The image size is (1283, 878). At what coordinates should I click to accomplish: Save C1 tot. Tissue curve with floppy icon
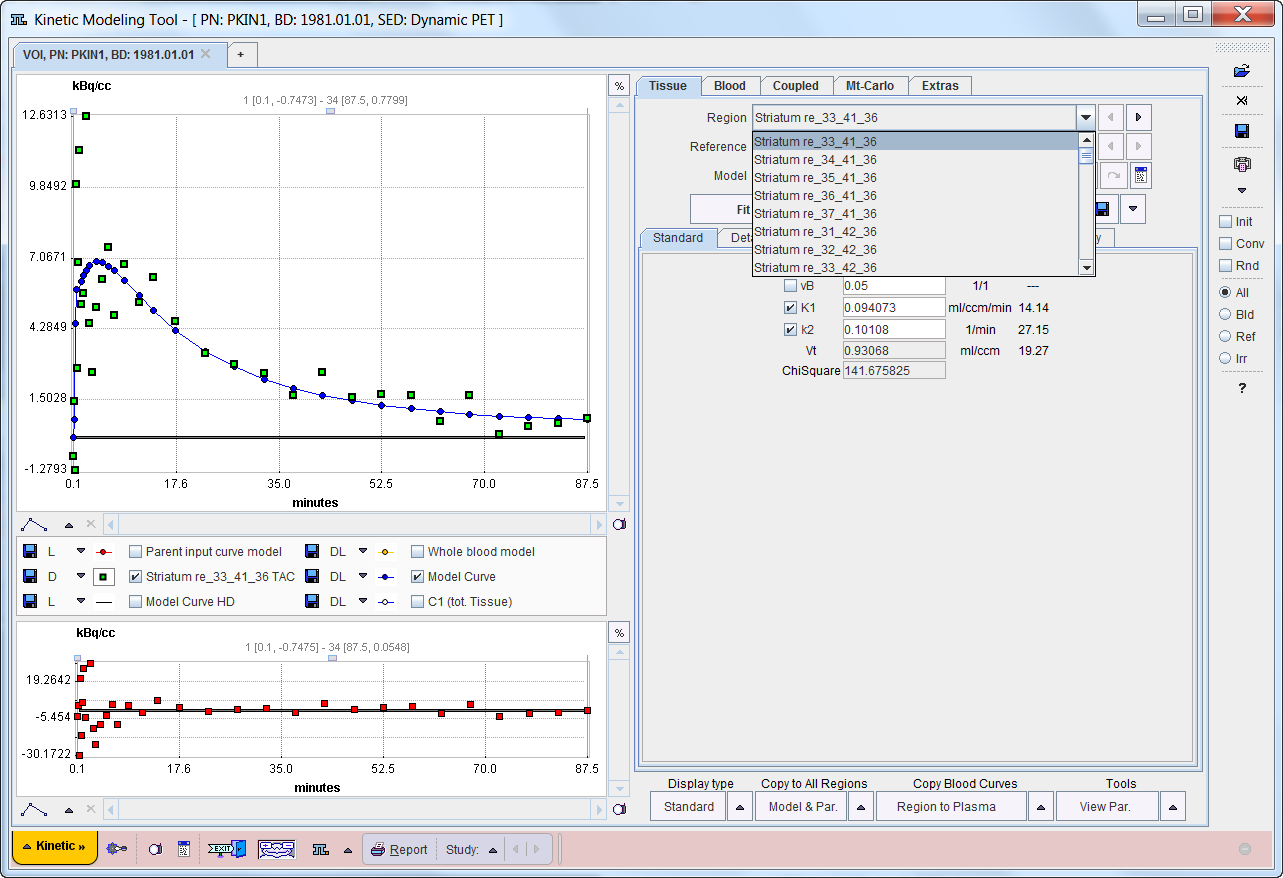312,601
